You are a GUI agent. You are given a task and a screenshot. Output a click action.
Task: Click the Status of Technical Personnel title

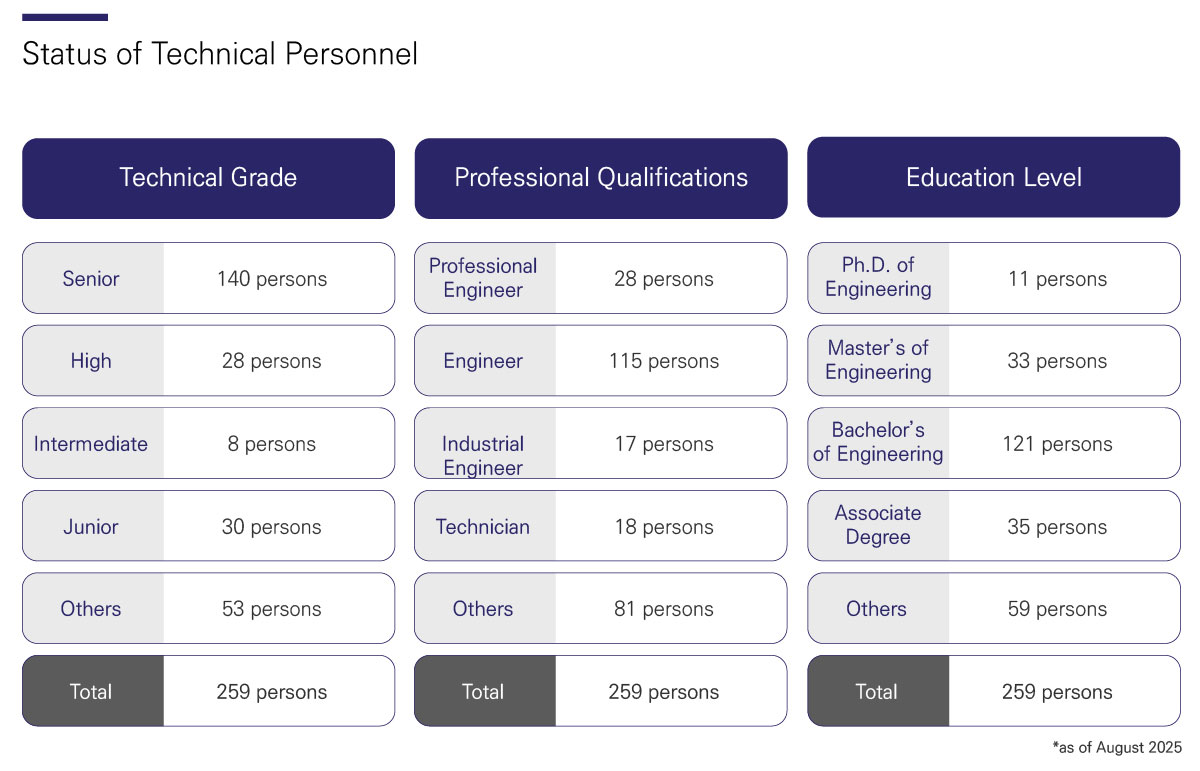220,54
